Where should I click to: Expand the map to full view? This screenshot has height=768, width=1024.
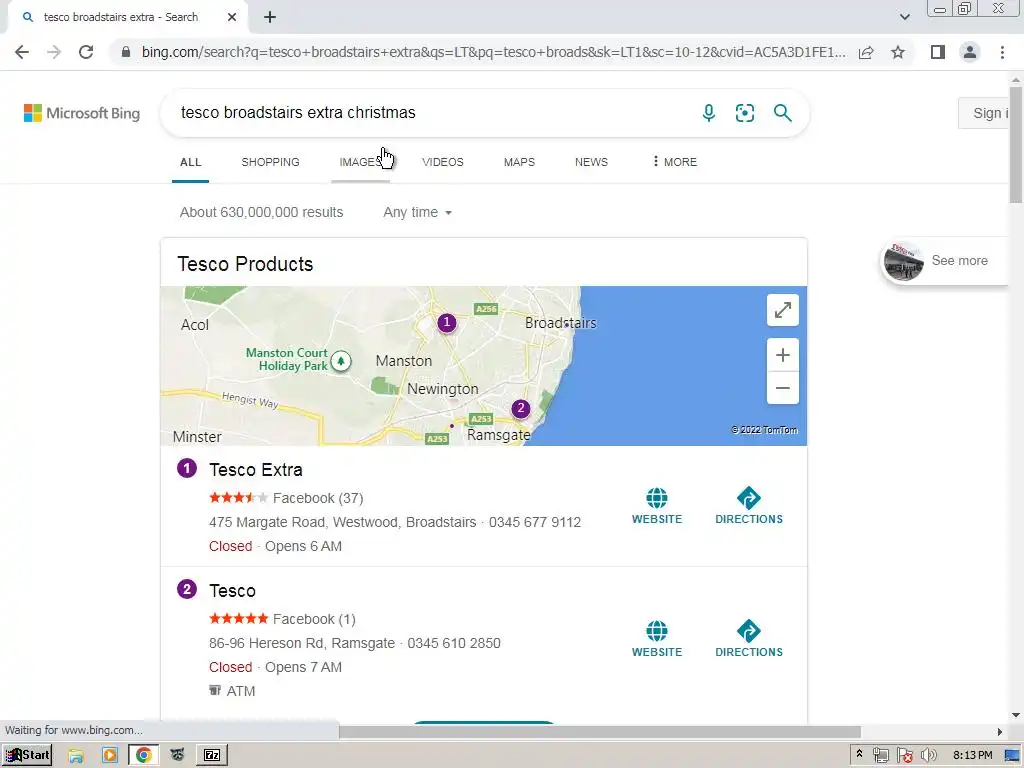[783, 310]
